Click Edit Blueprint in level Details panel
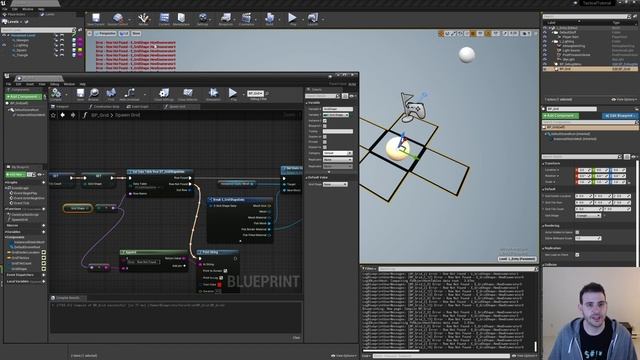640x360 pixels. (x=620, y=116)
